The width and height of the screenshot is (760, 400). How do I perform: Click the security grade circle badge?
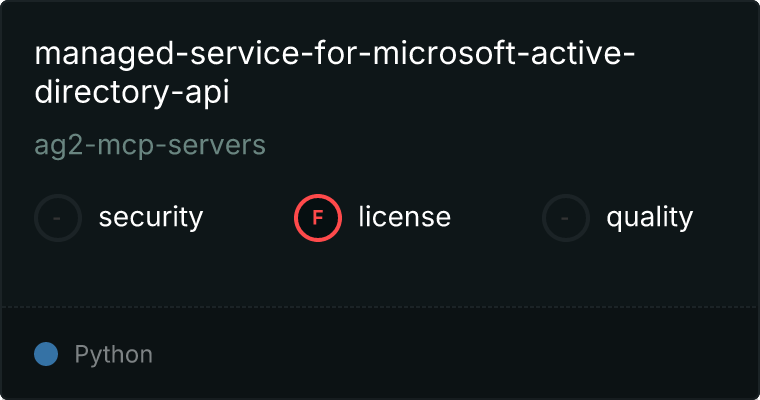click(x=58, y=218)
